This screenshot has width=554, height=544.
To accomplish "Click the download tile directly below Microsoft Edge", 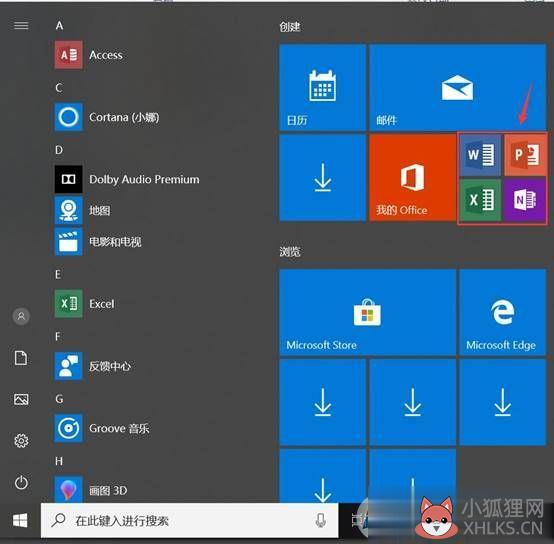I will pos(503,402).
